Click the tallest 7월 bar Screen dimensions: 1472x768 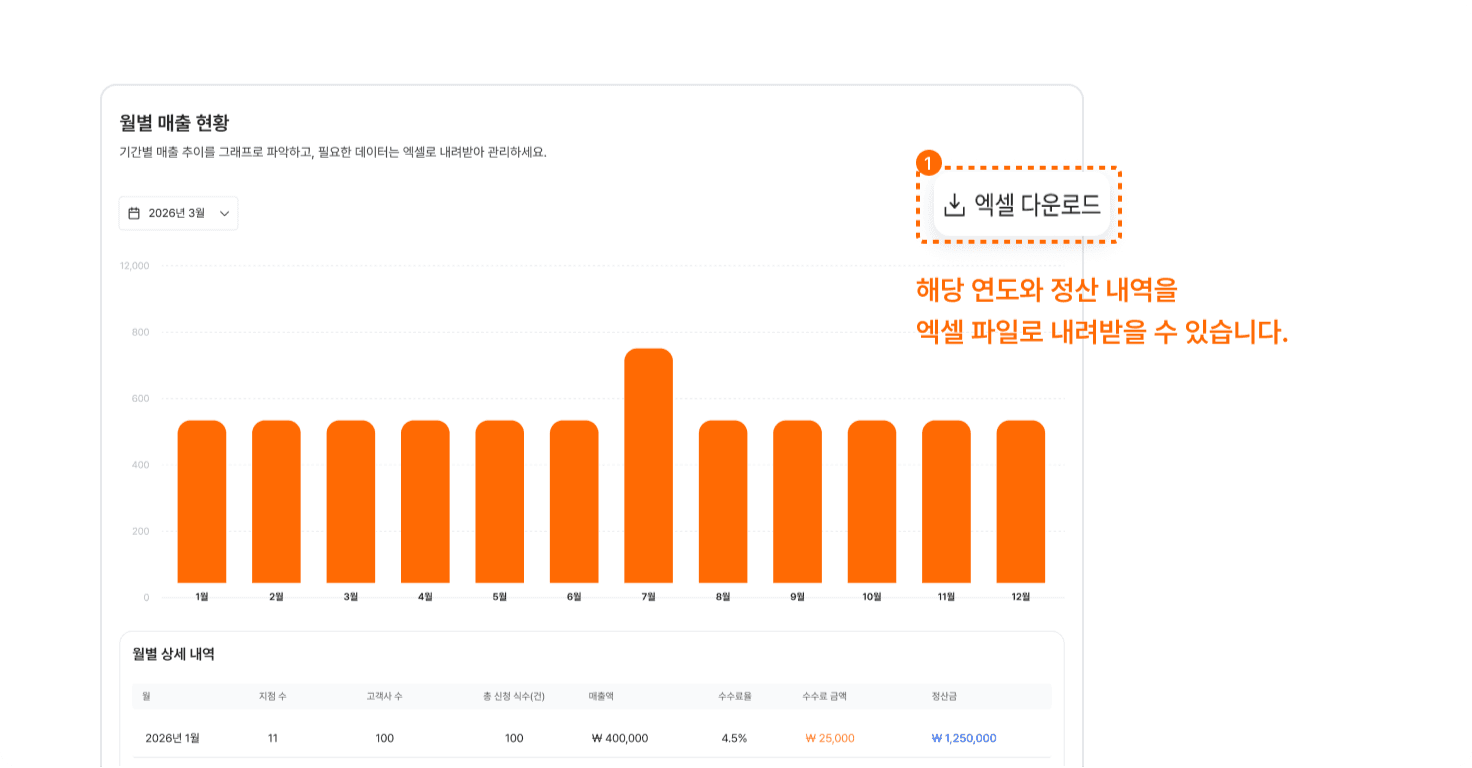[x=648, y=466]
